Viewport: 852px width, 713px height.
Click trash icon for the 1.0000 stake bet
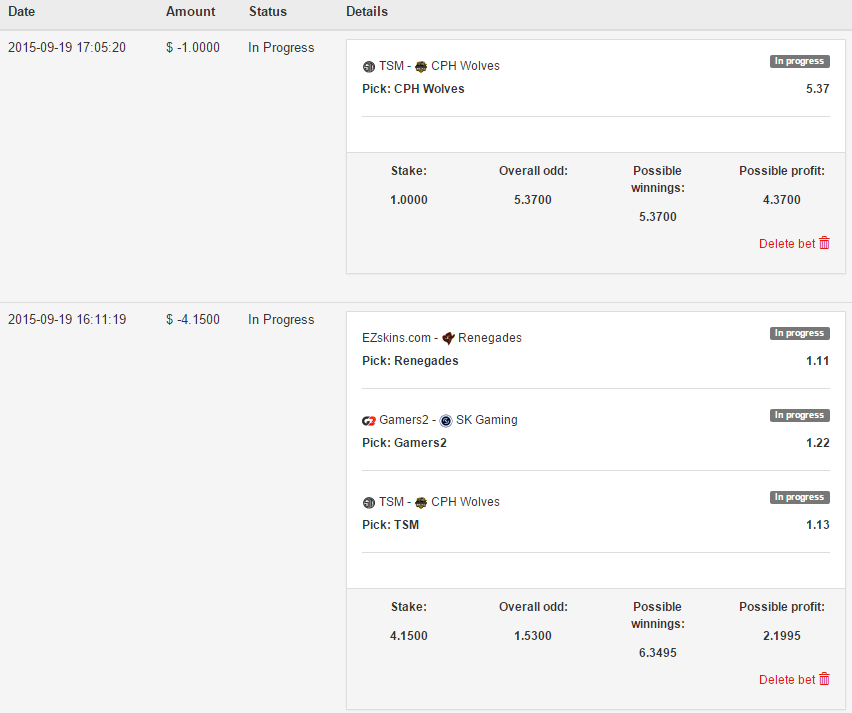pyautogui.click(x=824, y=243)
